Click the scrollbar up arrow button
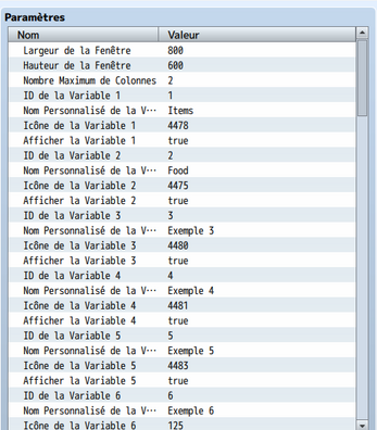The image size is (377, 430). click(x=362, y=33)
